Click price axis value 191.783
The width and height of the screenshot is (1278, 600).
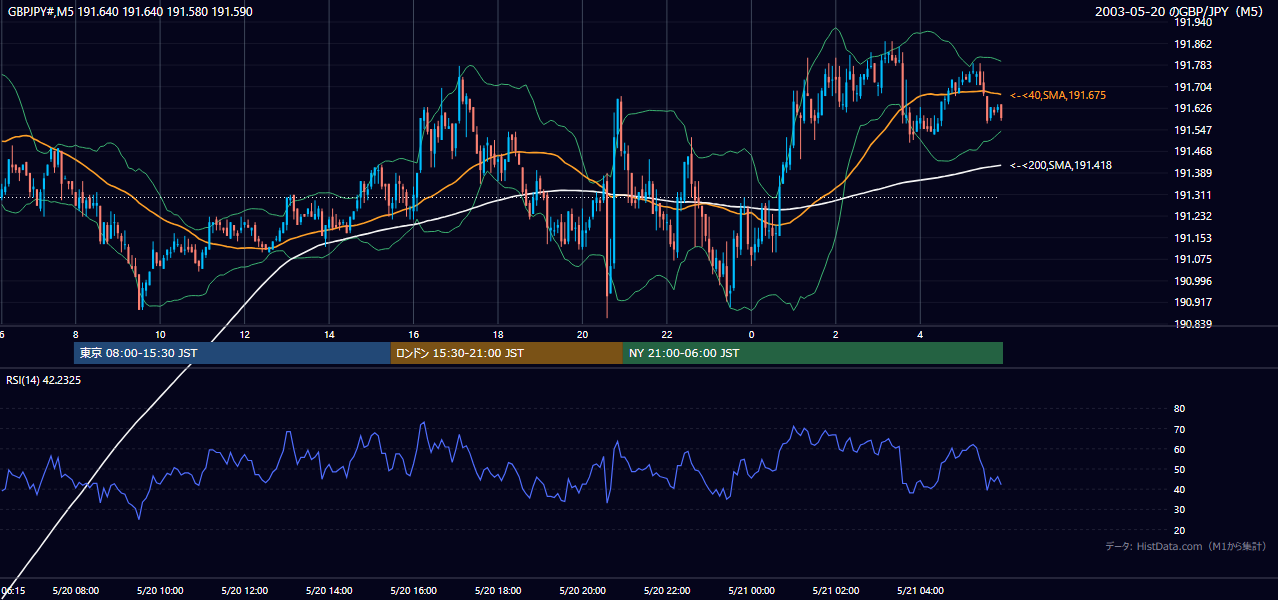pyautogui.click(x=1193, y=65)
